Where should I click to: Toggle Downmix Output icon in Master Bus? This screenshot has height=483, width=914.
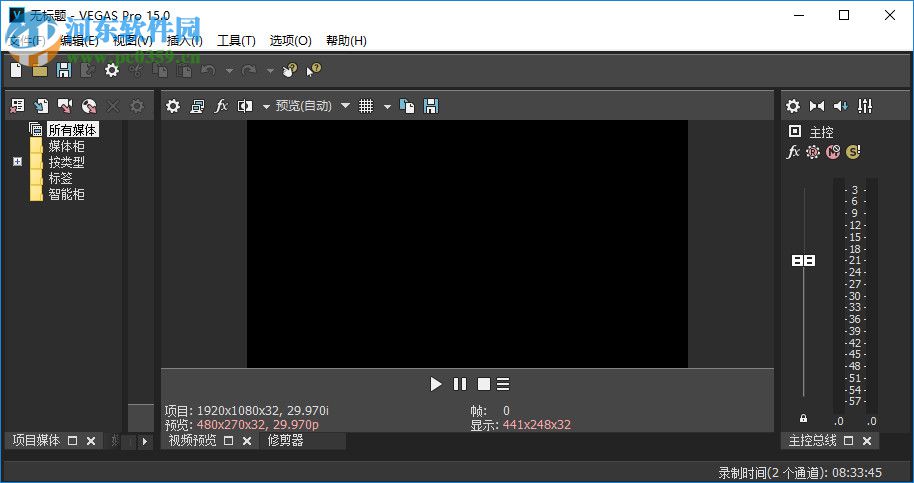(x=817, y=106)
